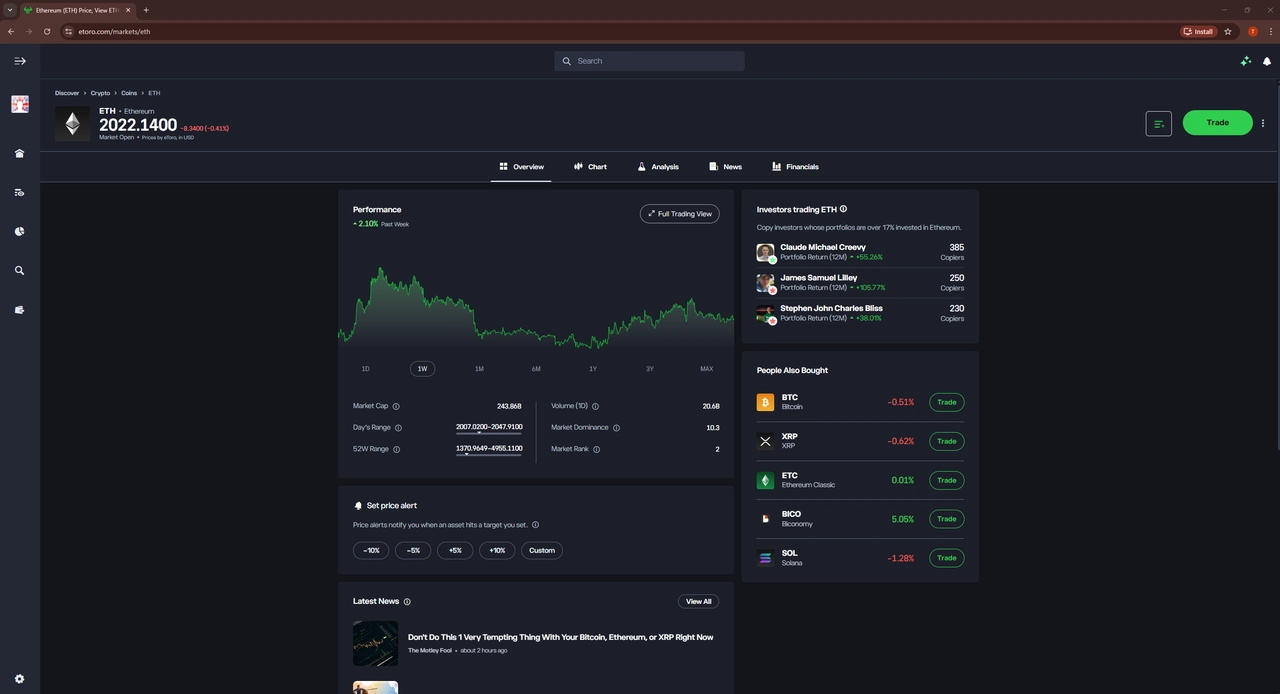Open the three-dot menu beside Trade
This screenshot has width=1280, height=694.
(1263, 123)
